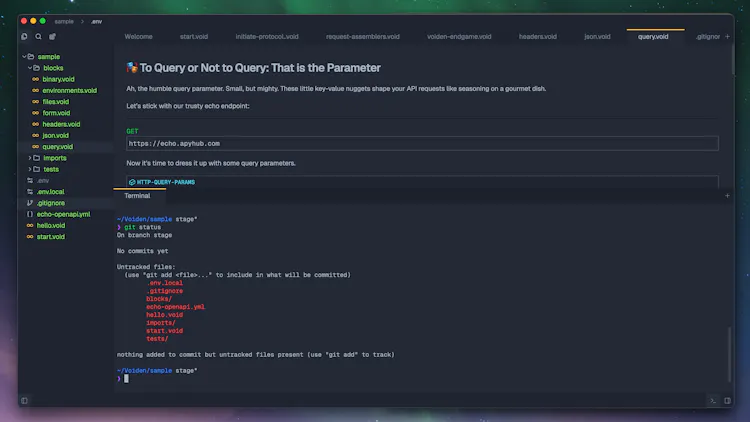The image size is (750, 422).
Task: Click 'No commits yet' terminal line
Action: pyautogui.click(x=143, y=251)
